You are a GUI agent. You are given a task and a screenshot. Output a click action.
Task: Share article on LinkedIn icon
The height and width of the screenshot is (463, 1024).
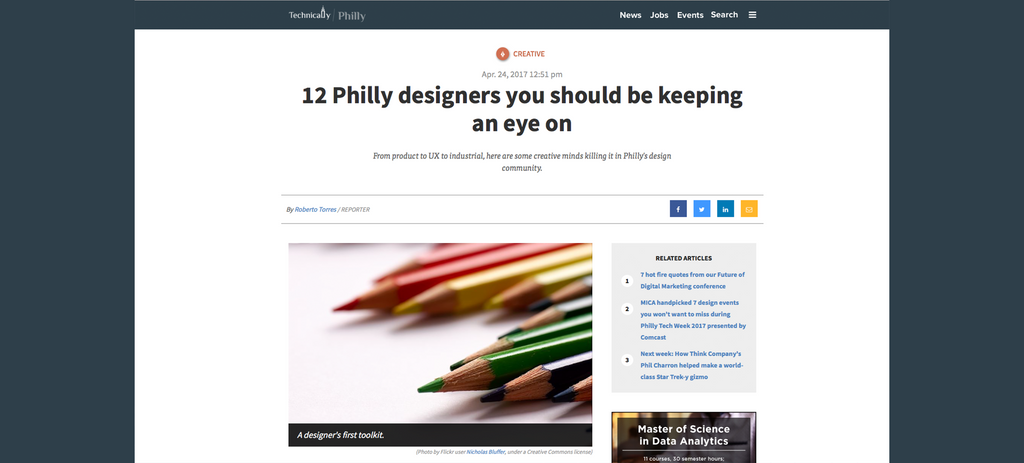click(726, 209)
